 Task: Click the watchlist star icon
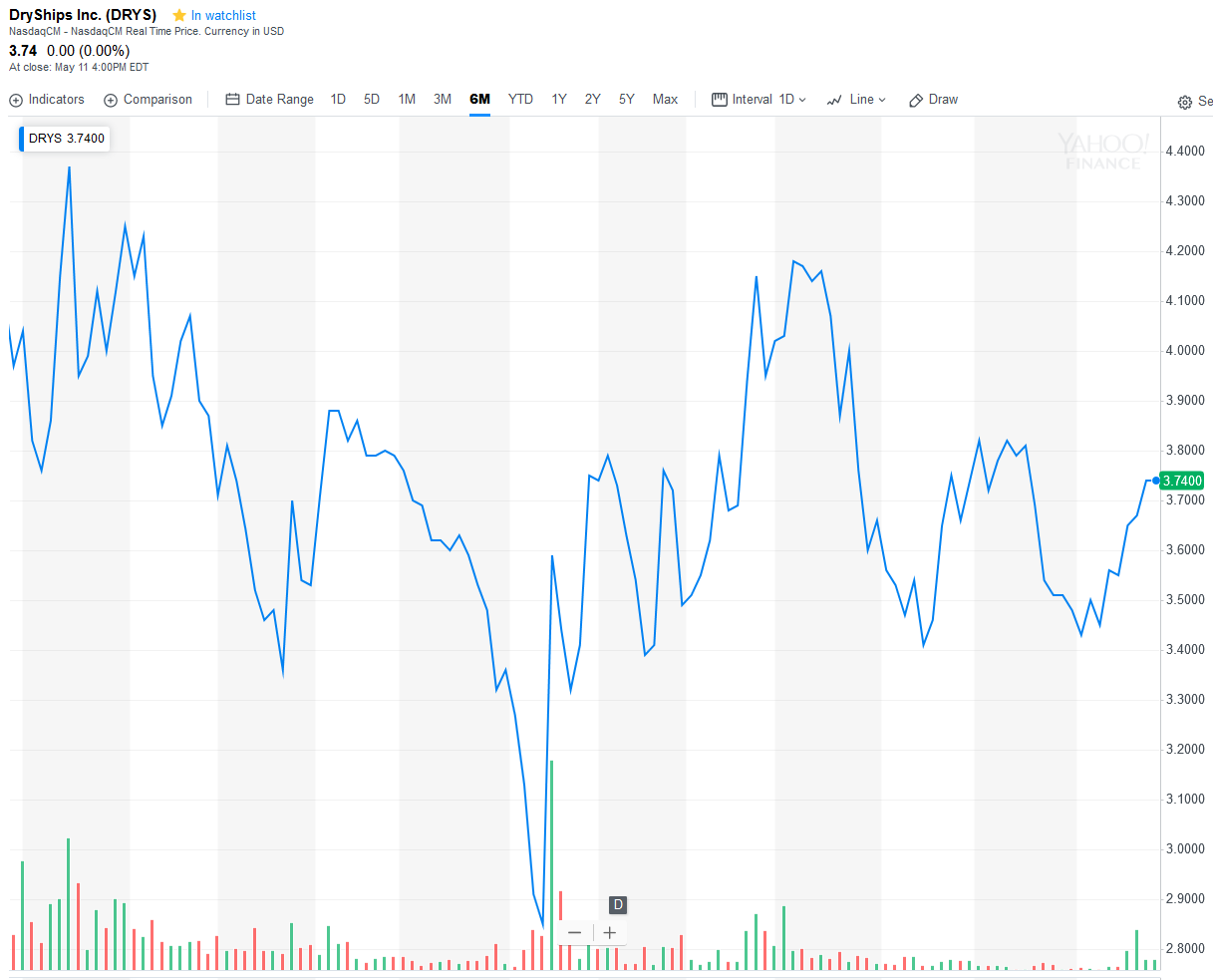(179, 15)
